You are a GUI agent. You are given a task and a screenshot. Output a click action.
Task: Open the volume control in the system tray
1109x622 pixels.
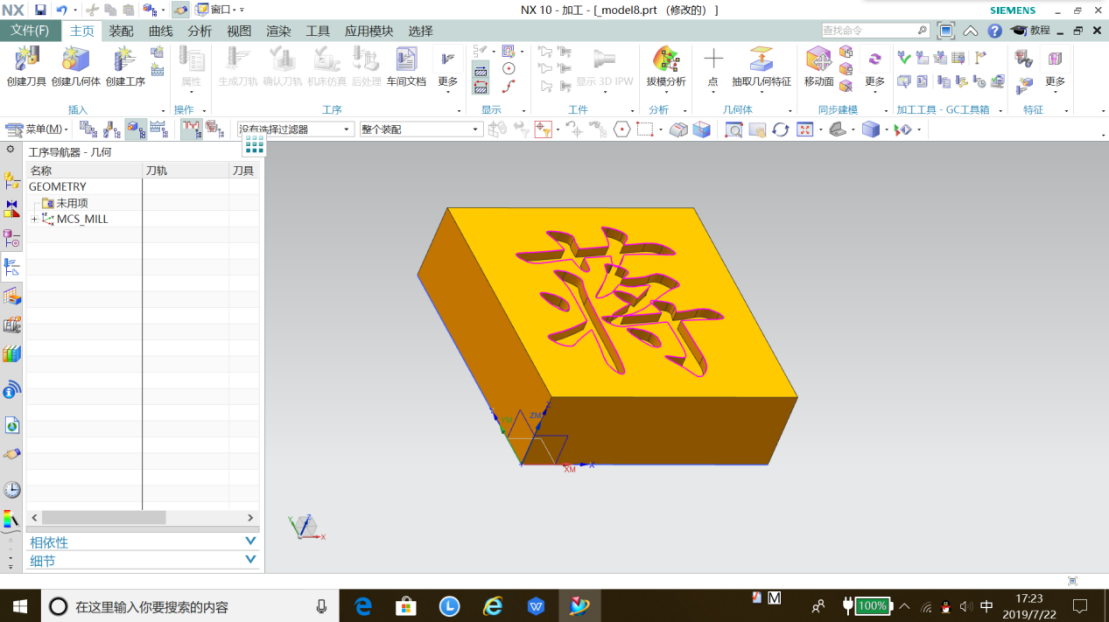(x=964, y=605)
